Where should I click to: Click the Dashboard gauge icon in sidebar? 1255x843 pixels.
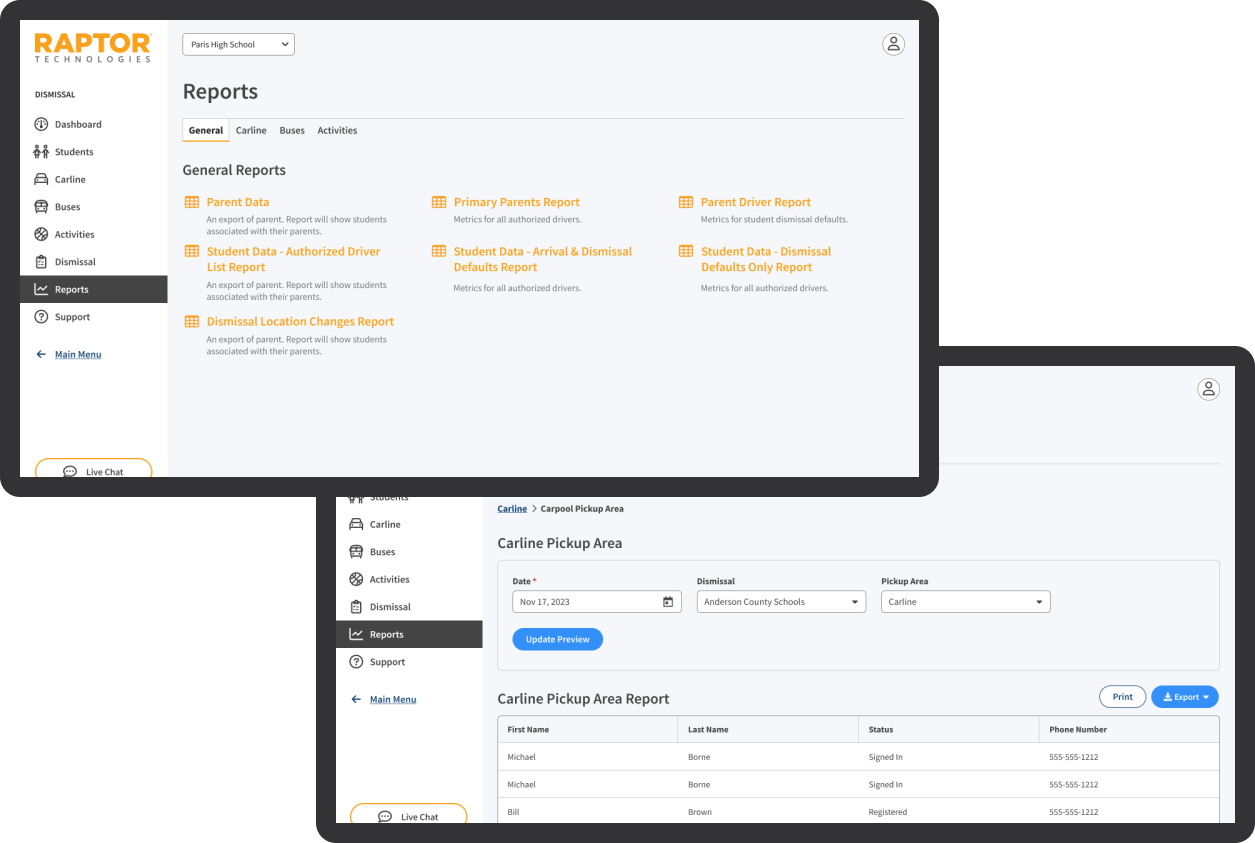click(41, 125)
